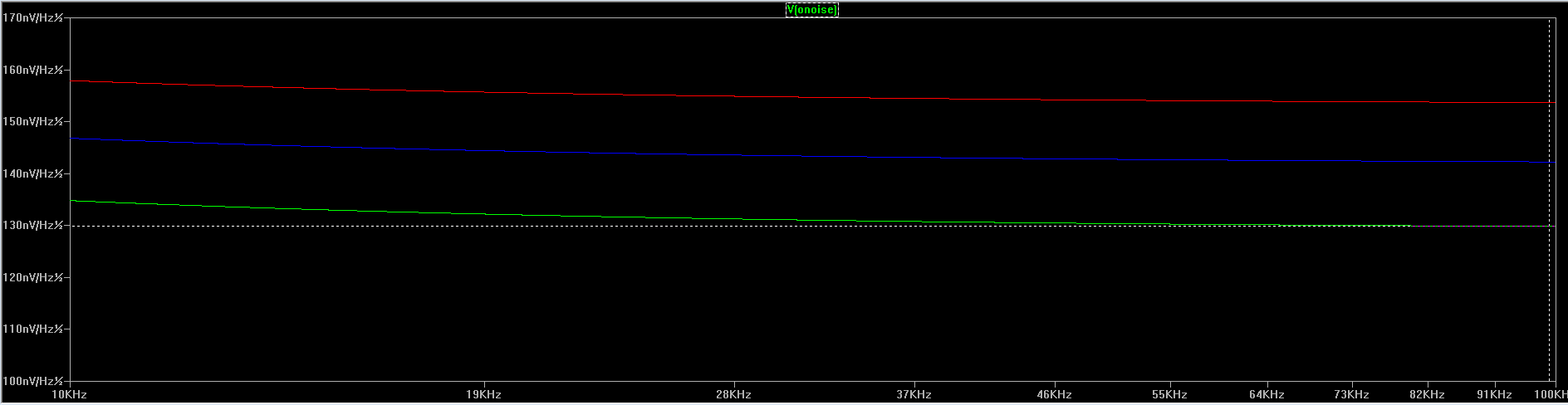Click the 140nV/Hz½ axis label
The width and height of the screenshot is (1568, 405).
(x=33, y=173)
